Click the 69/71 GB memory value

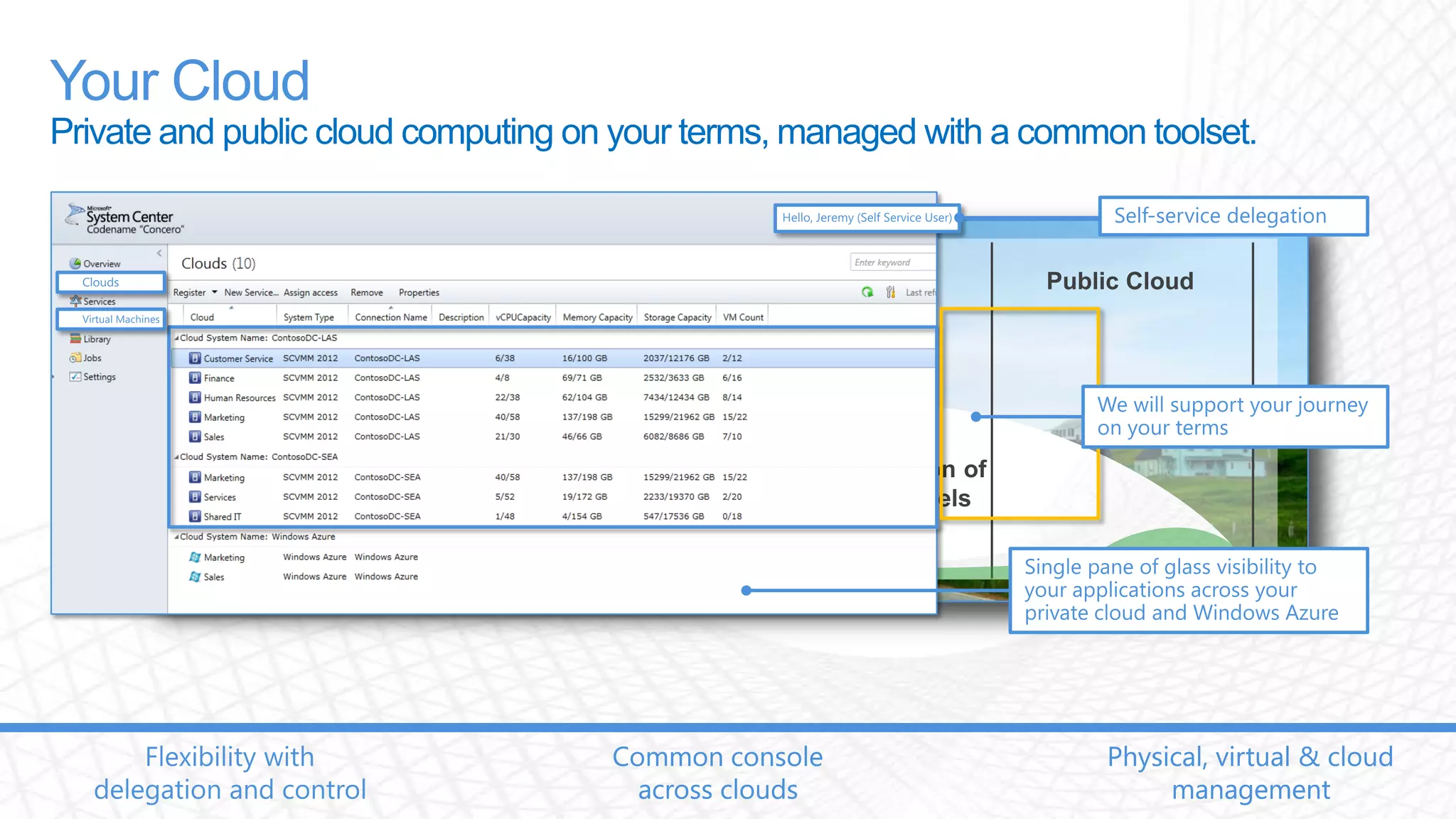click(x=582, y=378)
